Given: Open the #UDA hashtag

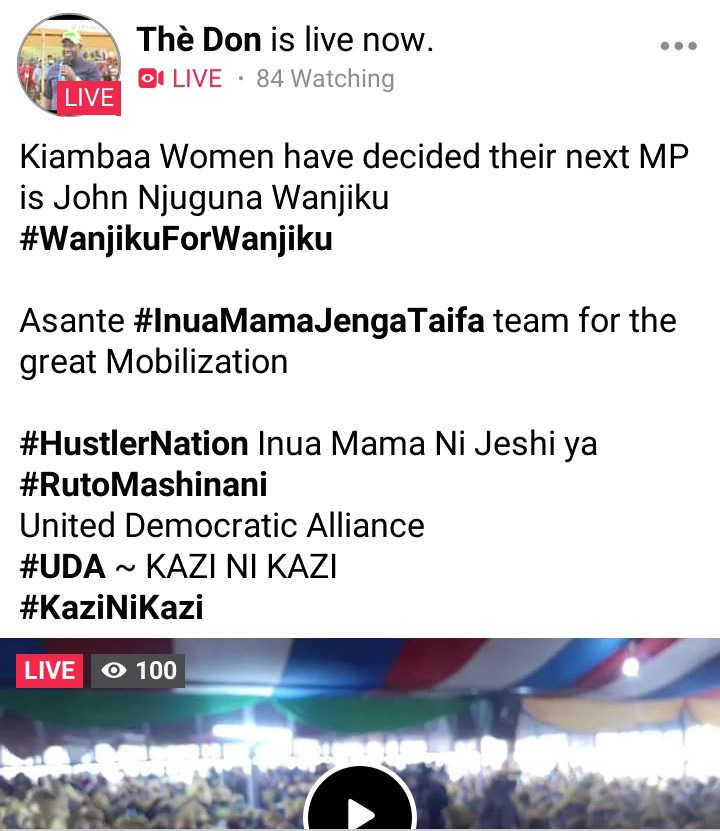Looking at the screenshot, I should (63, 566).
